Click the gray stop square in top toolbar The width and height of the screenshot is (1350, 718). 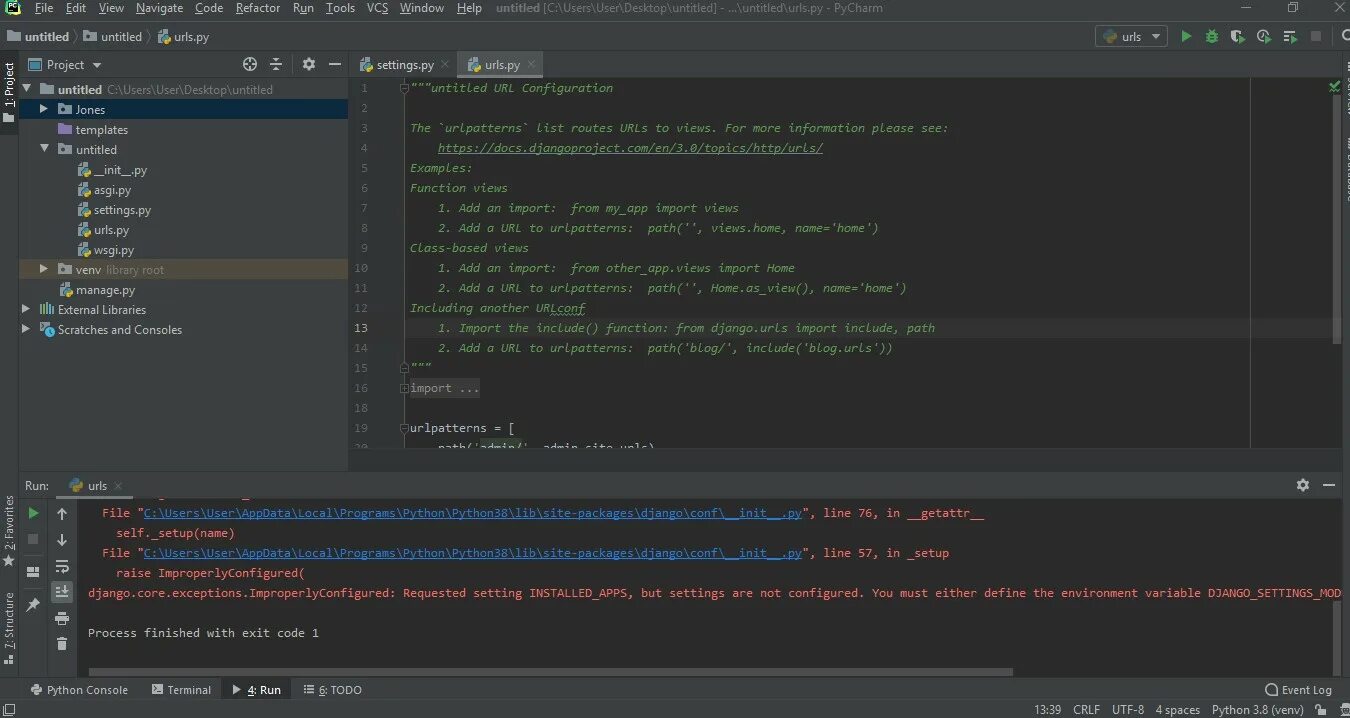(1316, 37)
